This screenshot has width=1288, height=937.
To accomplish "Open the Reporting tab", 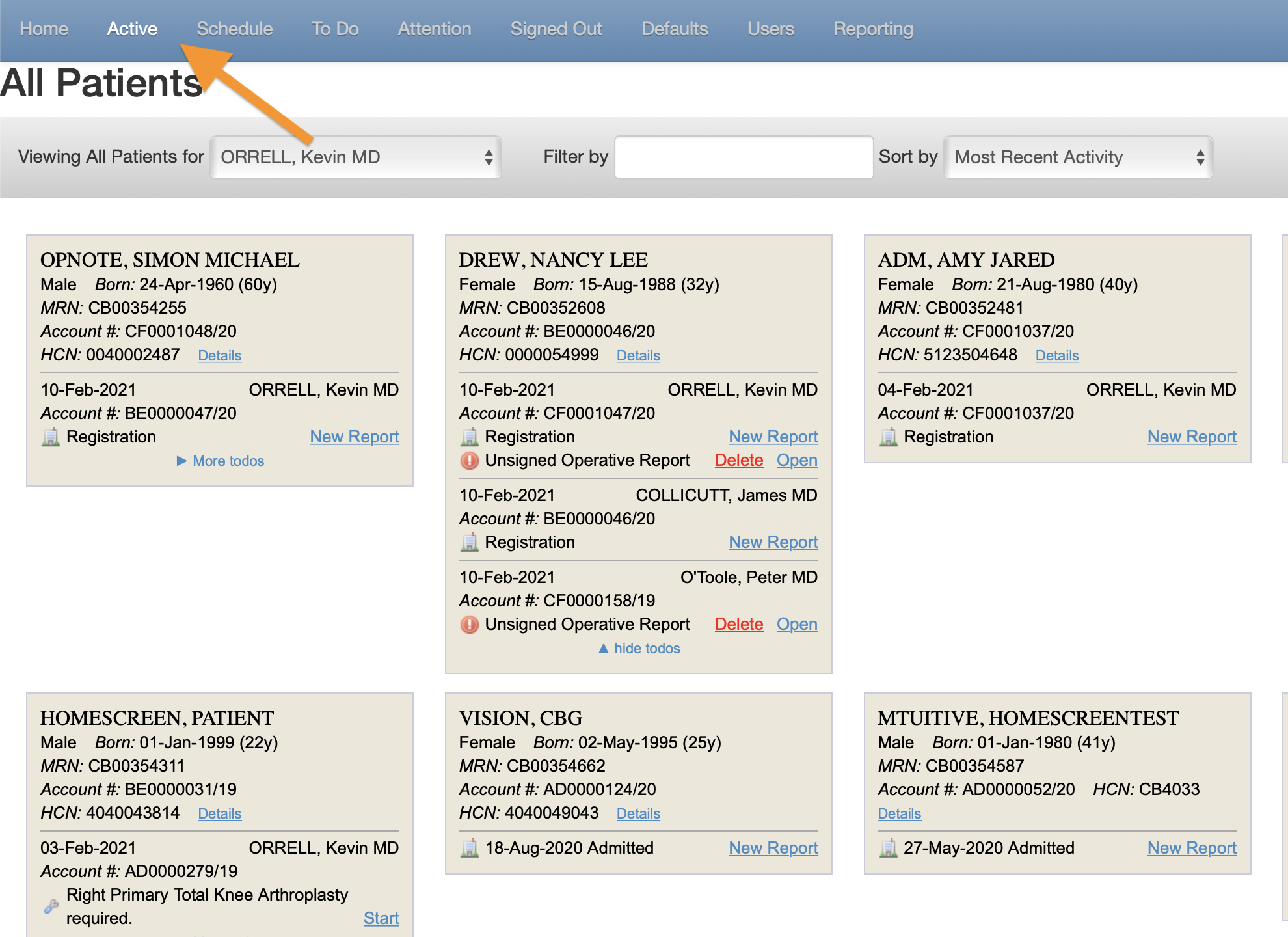I will tap(873, 29).
